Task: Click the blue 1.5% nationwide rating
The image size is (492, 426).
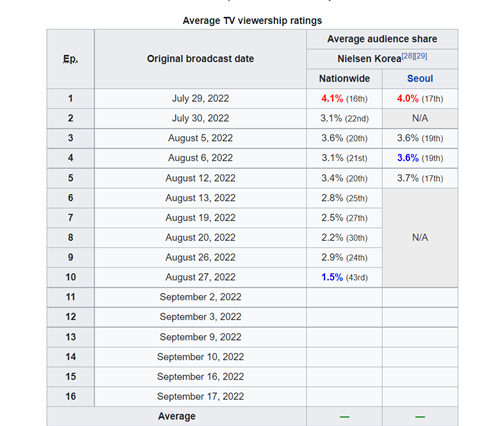Action: coord(332,277)
